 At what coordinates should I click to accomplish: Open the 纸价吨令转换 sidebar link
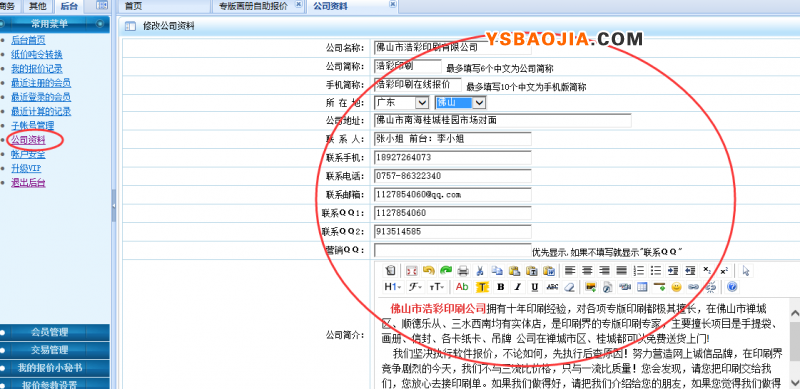37,54
